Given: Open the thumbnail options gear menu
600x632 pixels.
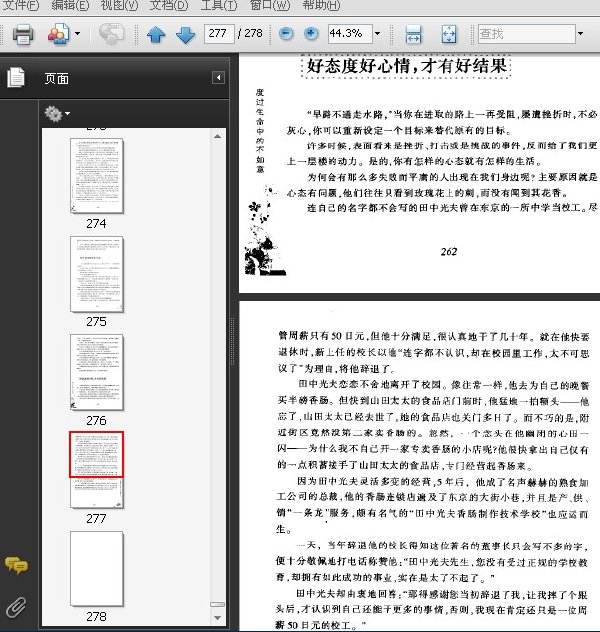Looking at the screenshot, I should point(57,114).
